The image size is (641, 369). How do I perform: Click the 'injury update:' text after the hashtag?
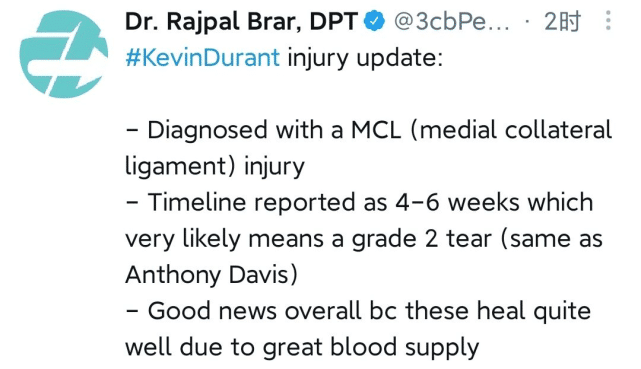click(365, 58)
